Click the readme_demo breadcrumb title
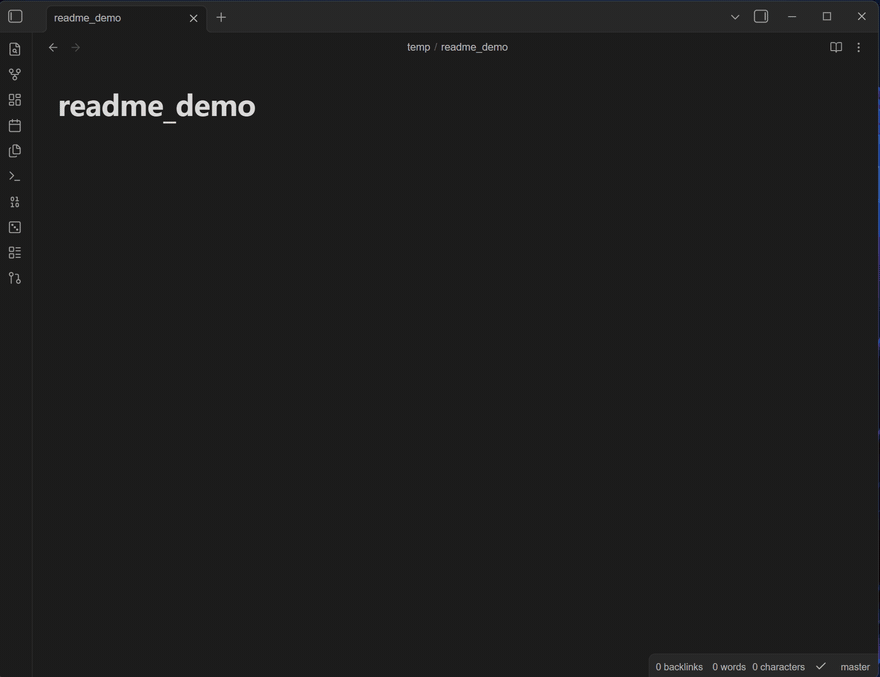The height and width of the screenshot is (677, 880). 474,47
